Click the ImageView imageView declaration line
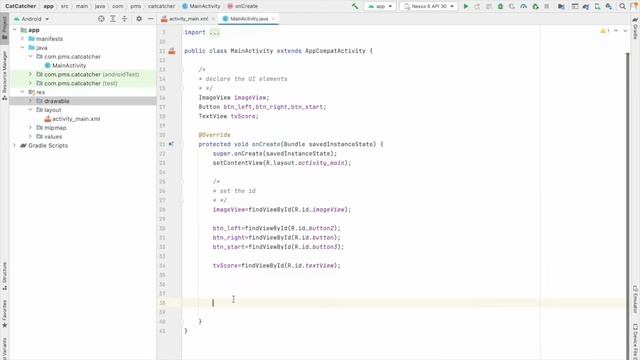640x360 pixels. point(234,98)
